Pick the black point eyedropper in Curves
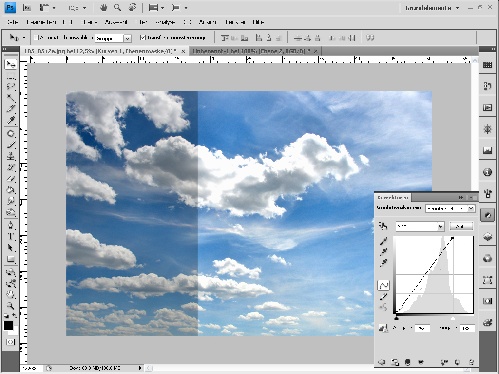The width and height of the screenshot is (499, 374). [x=383, y=241]
